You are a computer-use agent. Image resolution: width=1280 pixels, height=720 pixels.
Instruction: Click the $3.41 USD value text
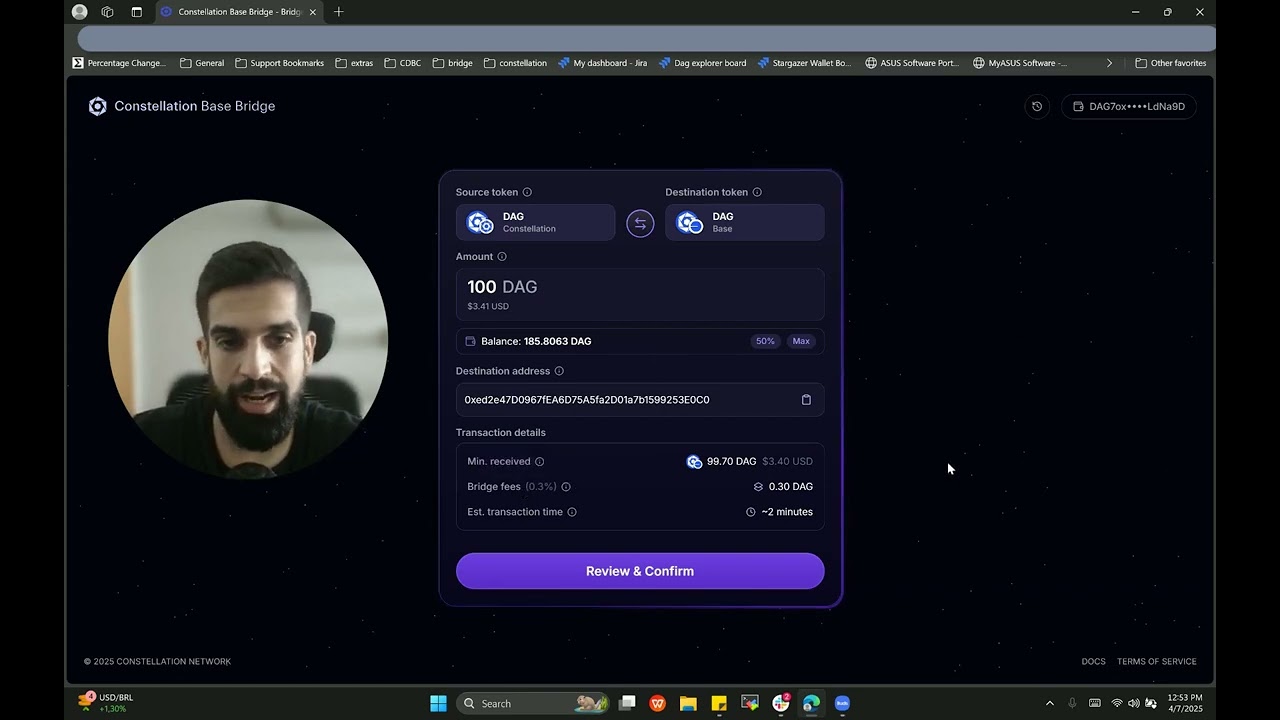pyautogui.click(x=488, y=307)
